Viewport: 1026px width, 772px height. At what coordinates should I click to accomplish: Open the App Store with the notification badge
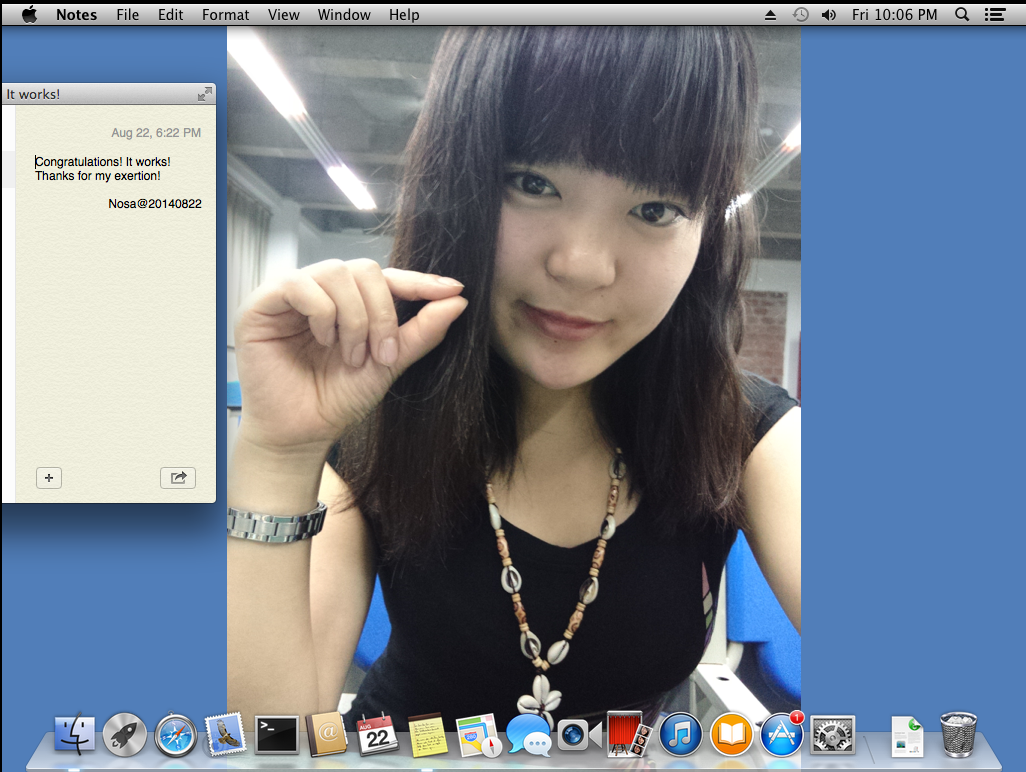pyautogui.click(x=781, y=734)
